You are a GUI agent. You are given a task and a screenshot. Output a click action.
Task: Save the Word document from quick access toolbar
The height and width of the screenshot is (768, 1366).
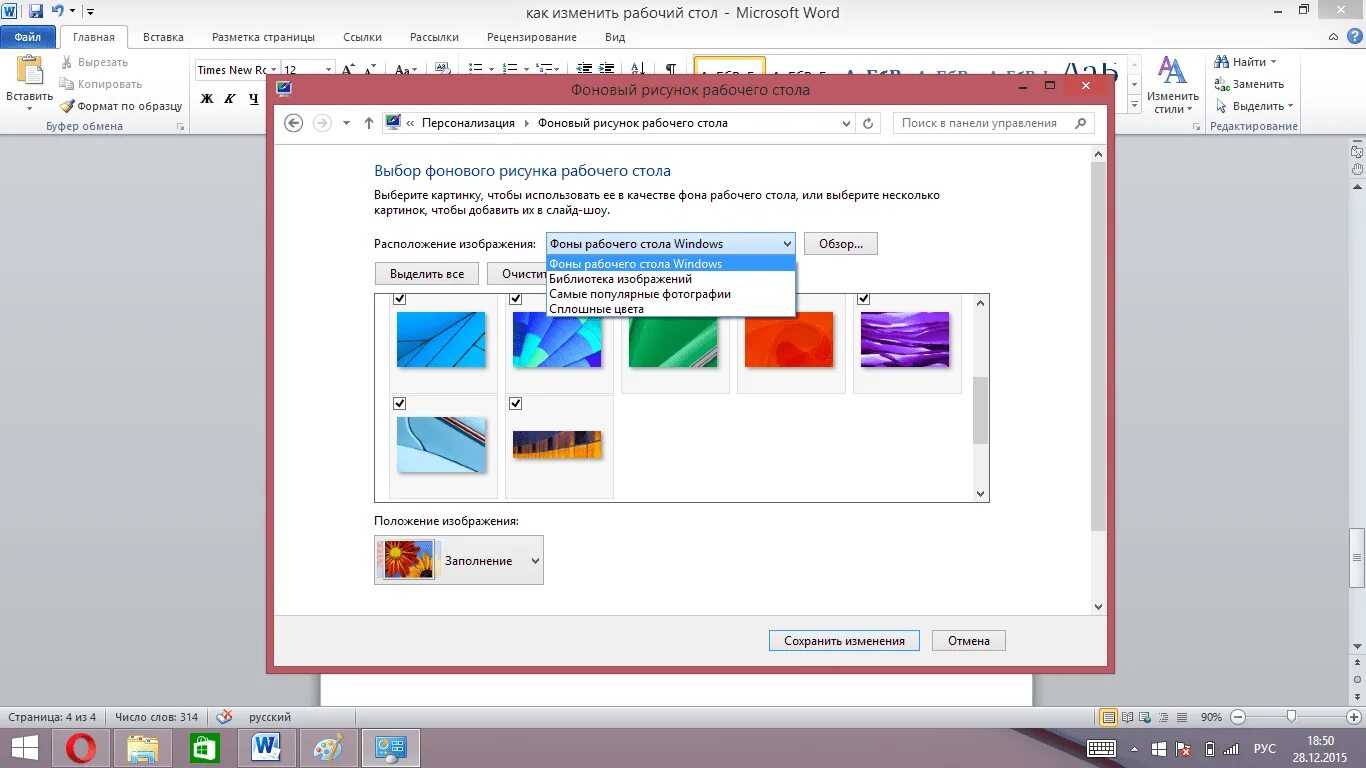coord(36,11)
